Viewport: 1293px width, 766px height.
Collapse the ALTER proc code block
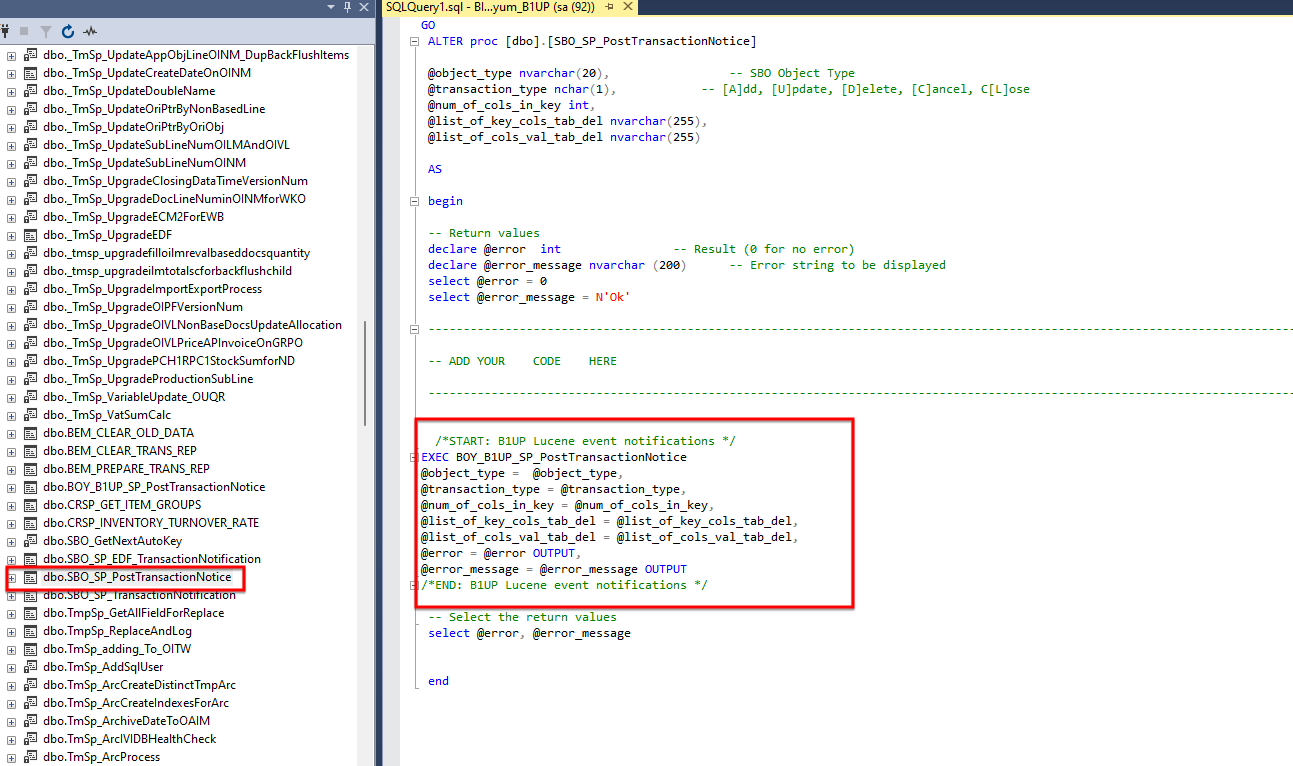tap(415, 41)
